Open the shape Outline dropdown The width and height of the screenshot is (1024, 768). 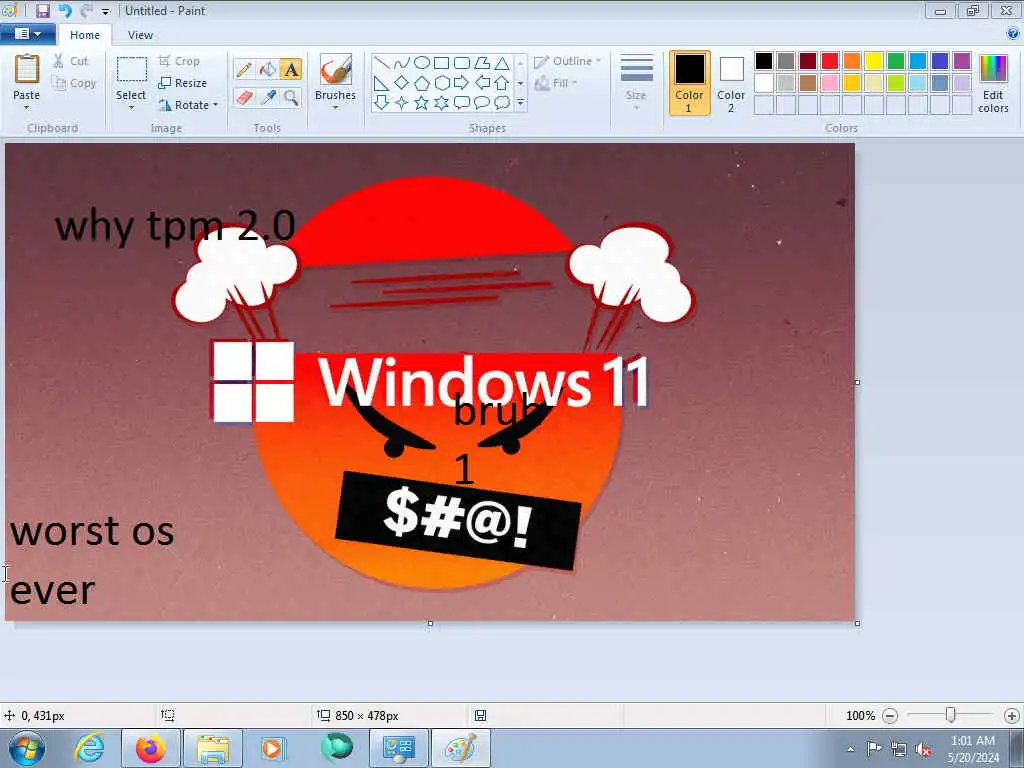567,61
